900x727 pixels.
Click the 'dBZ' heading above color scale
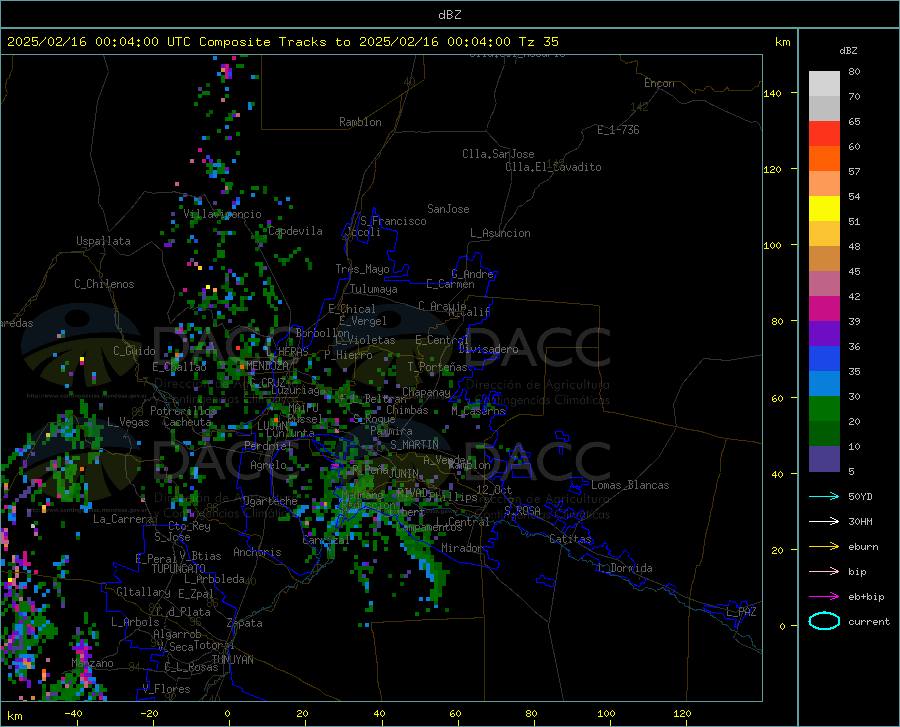[848, 50]
